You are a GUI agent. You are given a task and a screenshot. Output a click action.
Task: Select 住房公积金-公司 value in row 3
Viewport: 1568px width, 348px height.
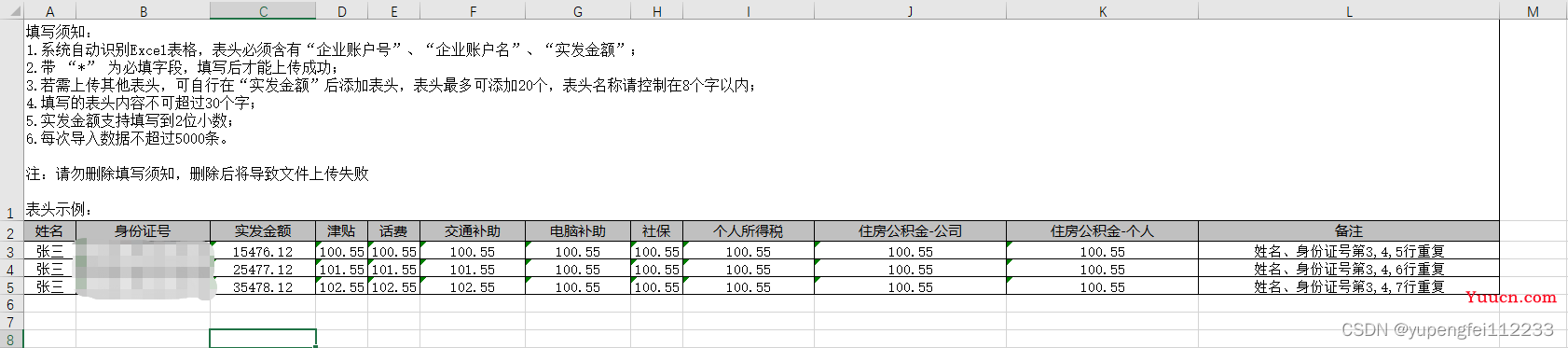(x=910, y=251)
